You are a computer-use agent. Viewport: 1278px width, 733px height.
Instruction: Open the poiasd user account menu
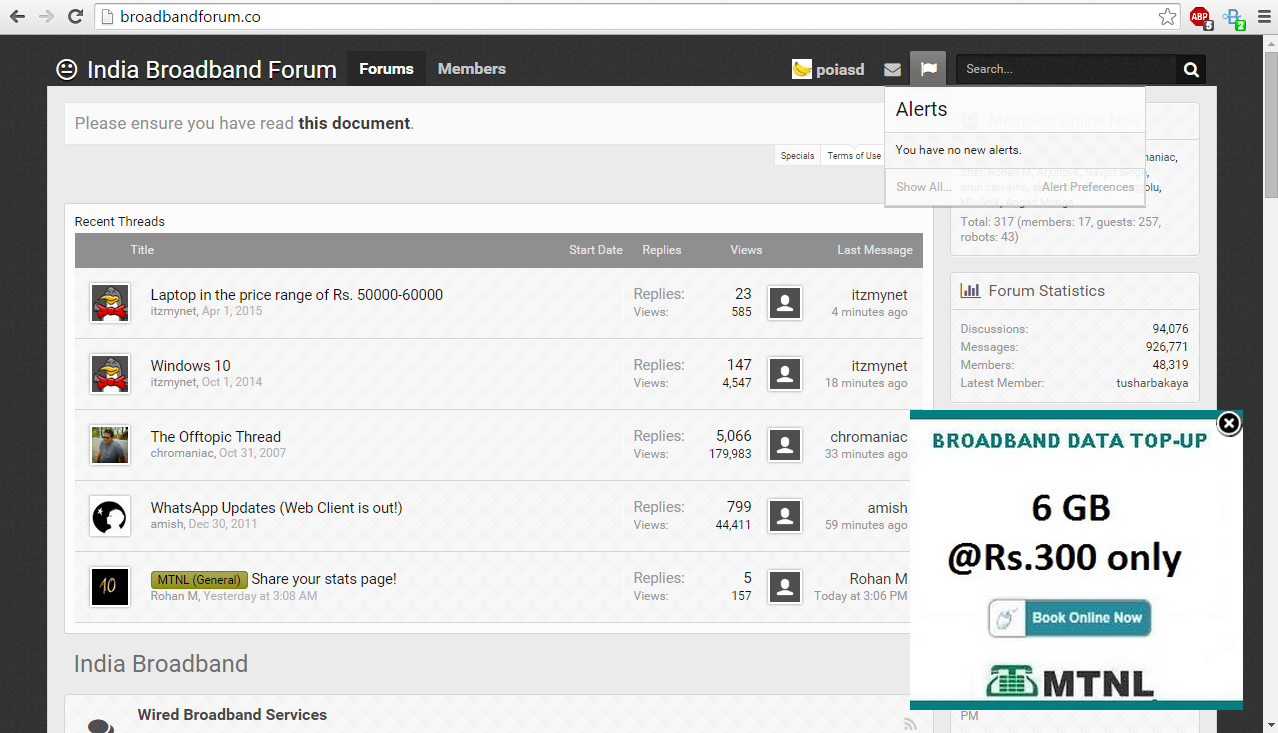click(x=828, y=69)
